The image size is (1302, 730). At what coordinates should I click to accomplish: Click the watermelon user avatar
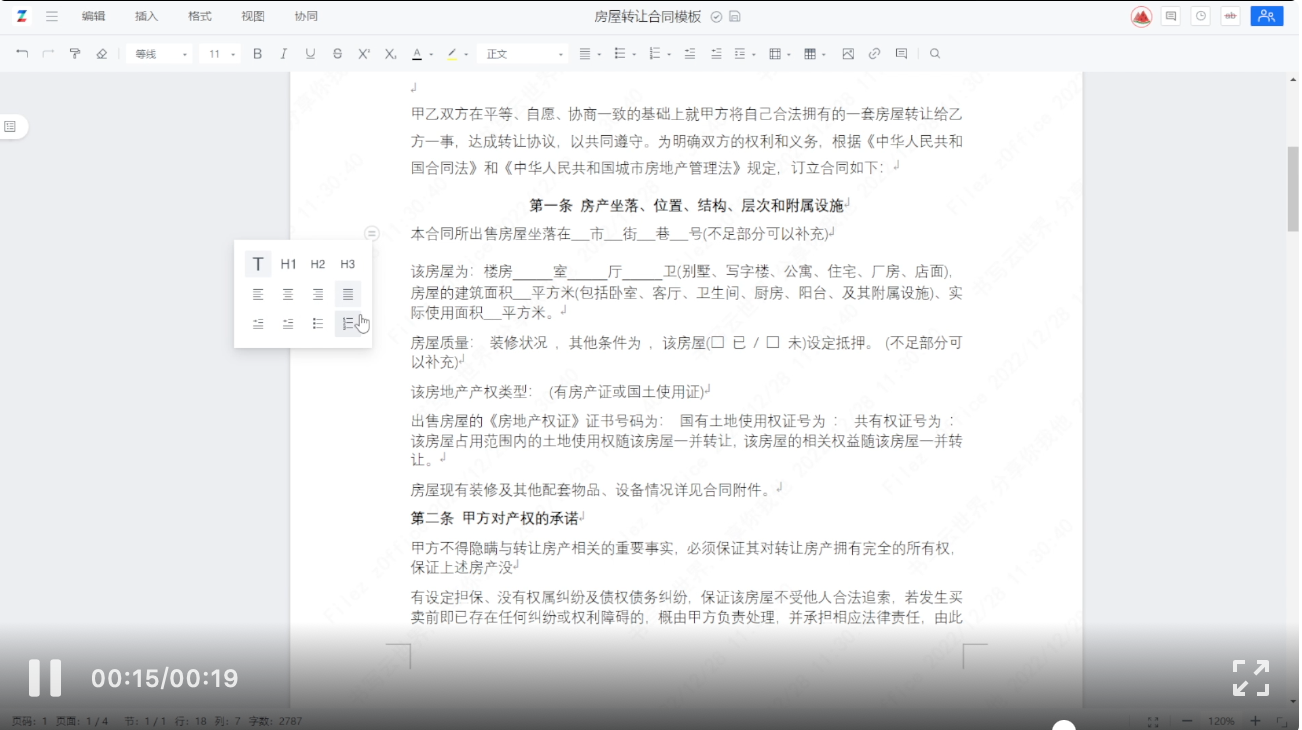[x=1141, y=16]
